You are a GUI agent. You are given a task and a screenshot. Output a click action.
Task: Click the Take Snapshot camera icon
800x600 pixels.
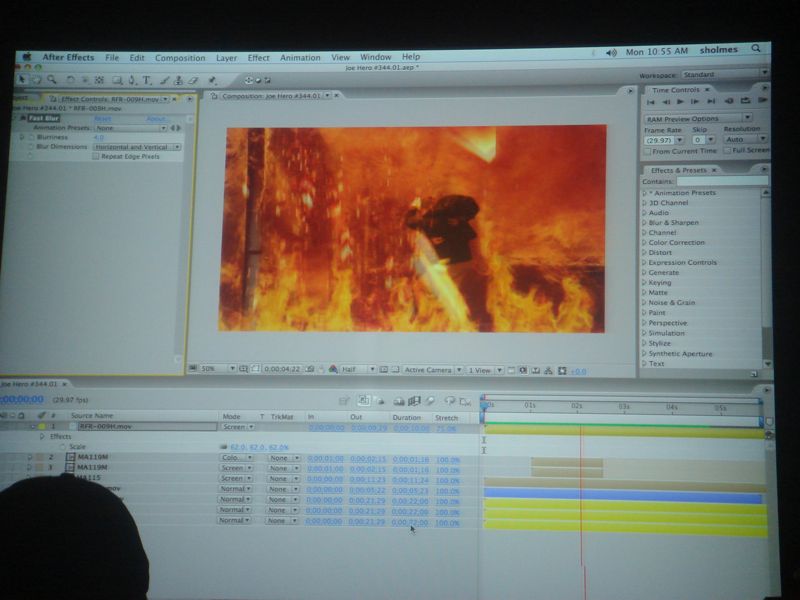pos(309,369)
